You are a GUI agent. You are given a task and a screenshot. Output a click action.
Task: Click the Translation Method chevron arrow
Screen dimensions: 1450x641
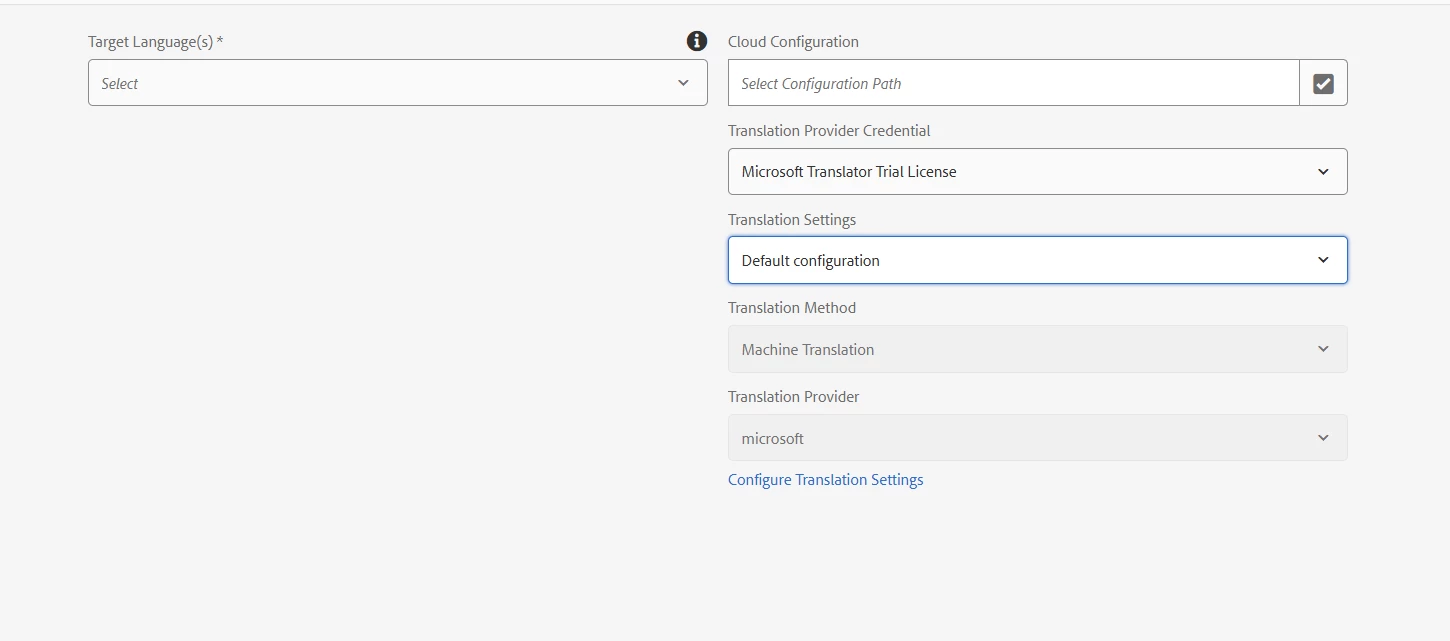click(x=1323, y=349)
